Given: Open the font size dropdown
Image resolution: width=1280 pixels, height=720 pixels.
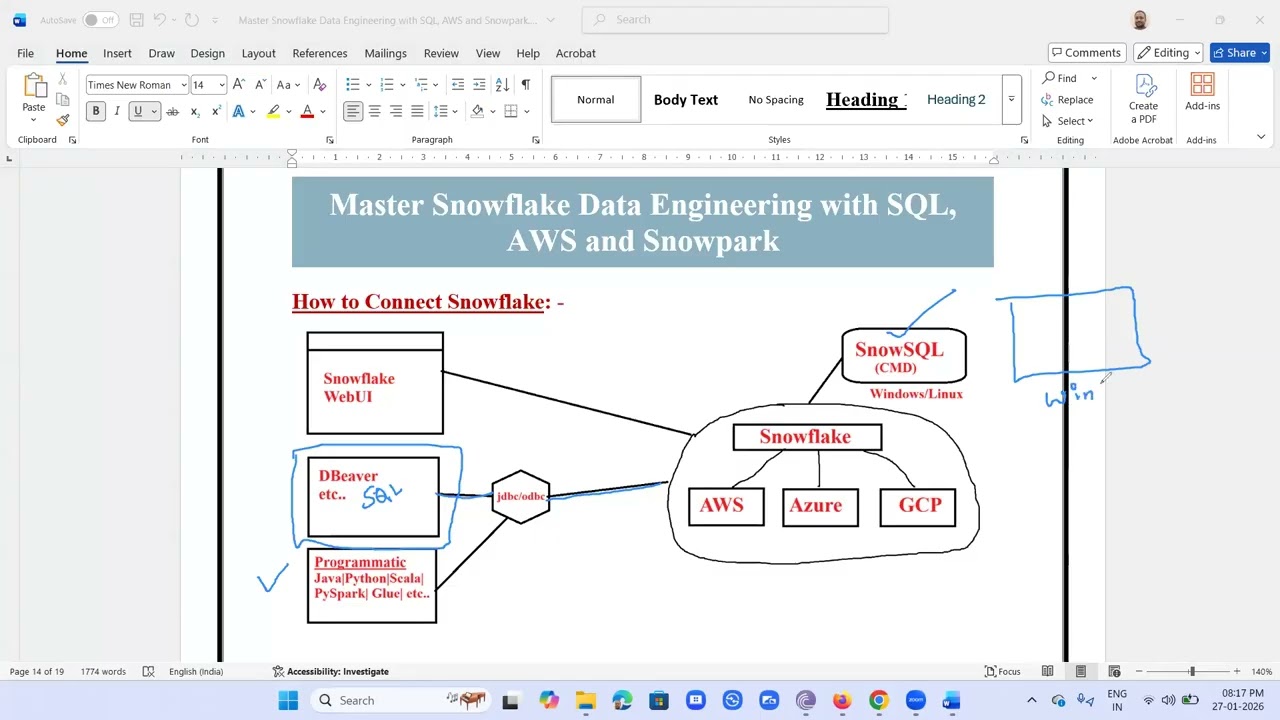Looking at the screenshot, I should tap(222, 85).
